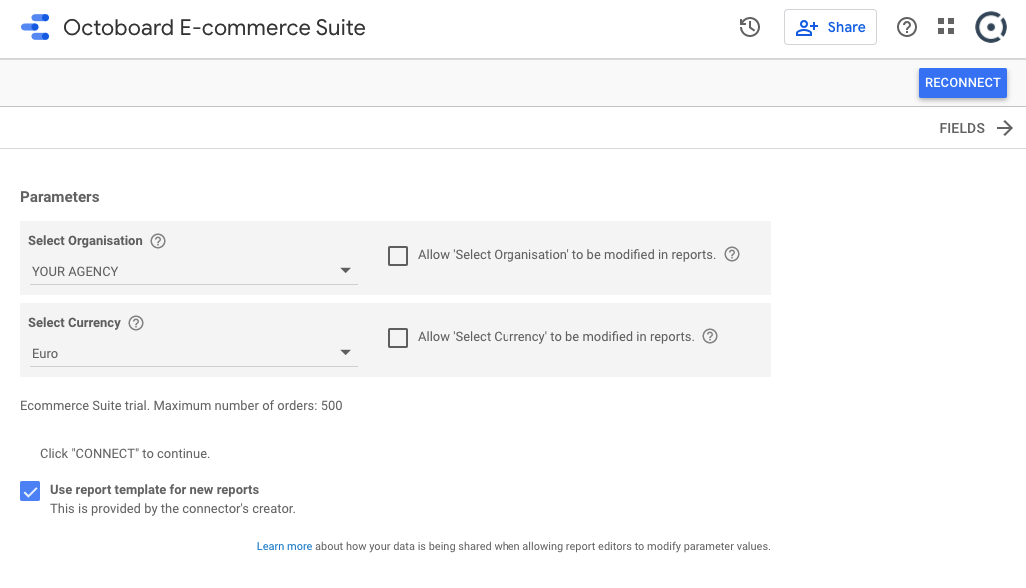Uncheck Use report template for new reports
The width and height of the screenshot is (1026, 588).
coord(30,491)
